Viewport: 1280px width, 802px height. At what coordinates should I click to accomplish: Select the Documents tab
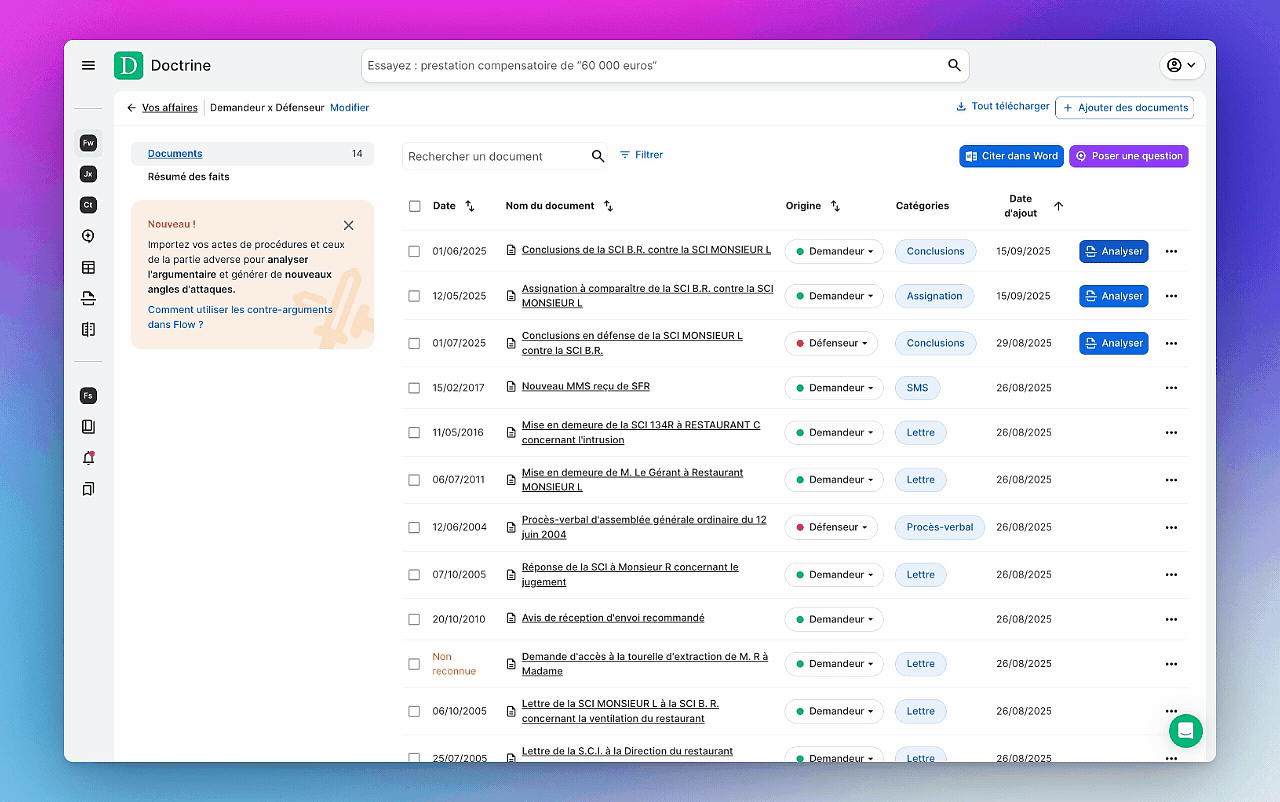[x=175, y=154]
